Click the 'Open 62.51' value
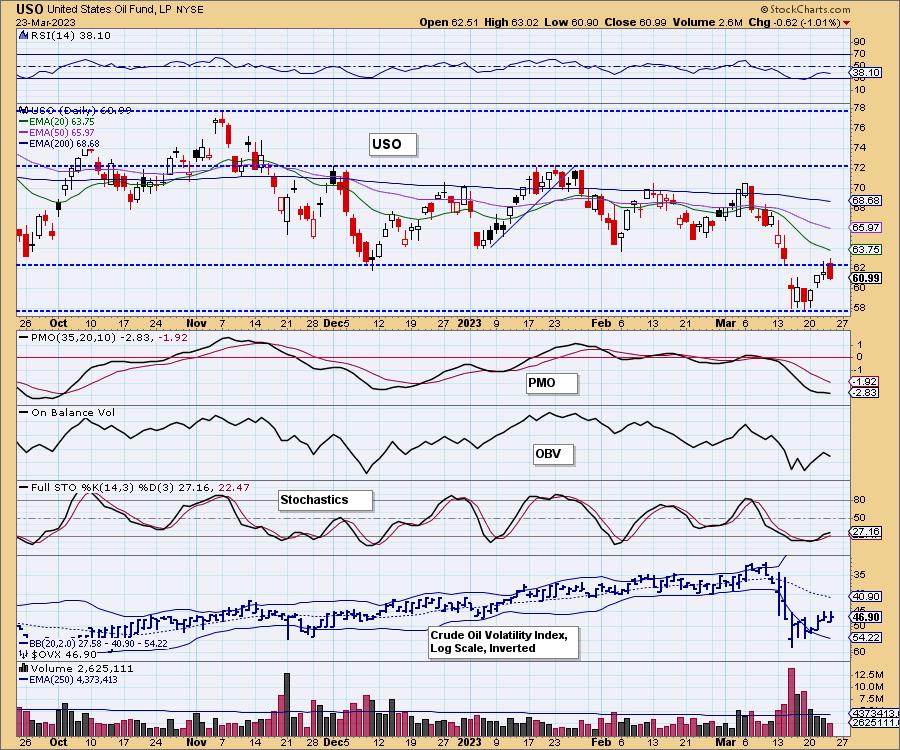 tap(449, 22)
